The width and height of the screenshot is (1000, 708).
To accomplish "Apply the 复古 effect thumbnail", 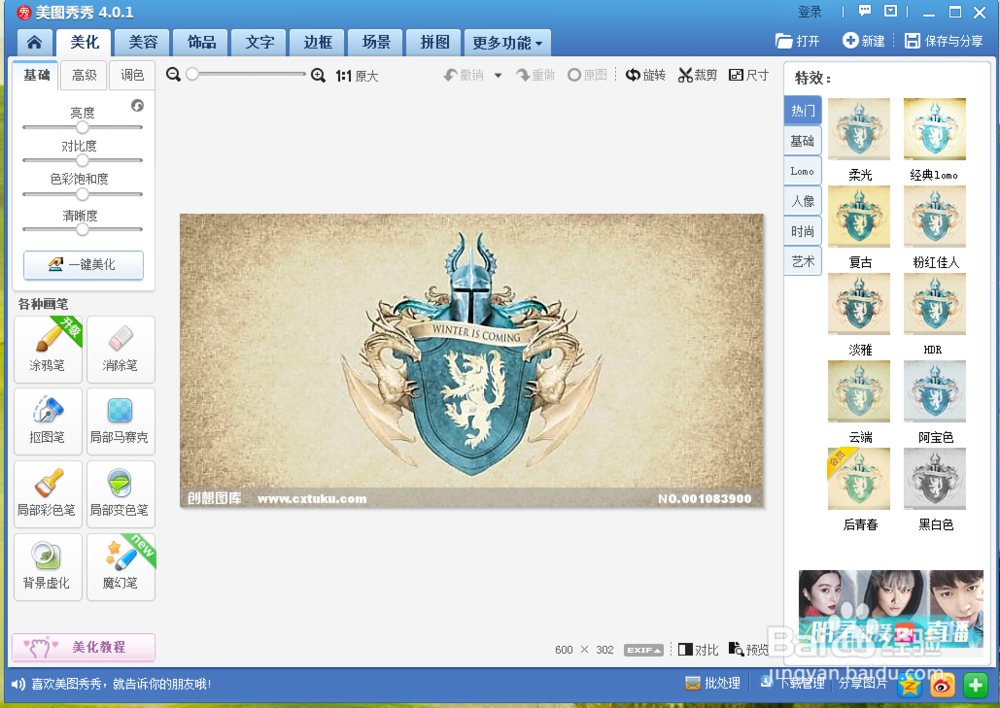I will (x=859, y=216).
